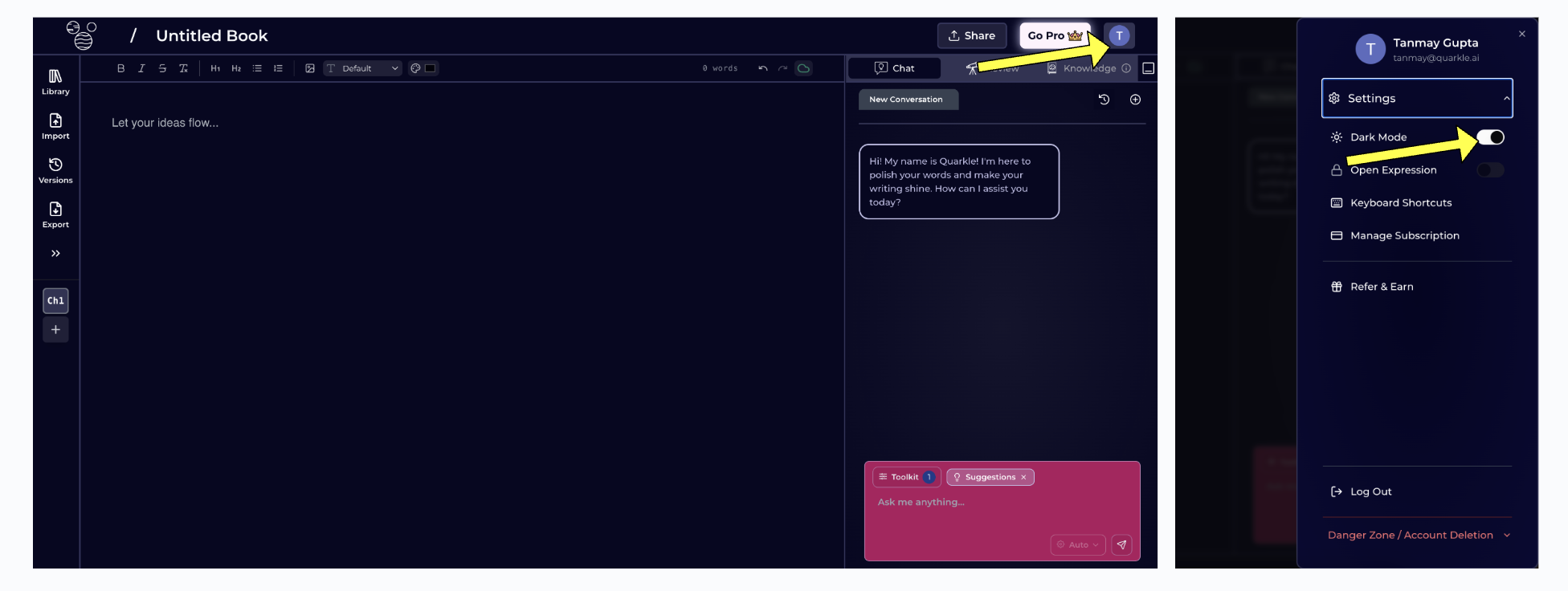1568x591 pixels.
Task: Apply Heading 1 style
Action: pos(215,68)
